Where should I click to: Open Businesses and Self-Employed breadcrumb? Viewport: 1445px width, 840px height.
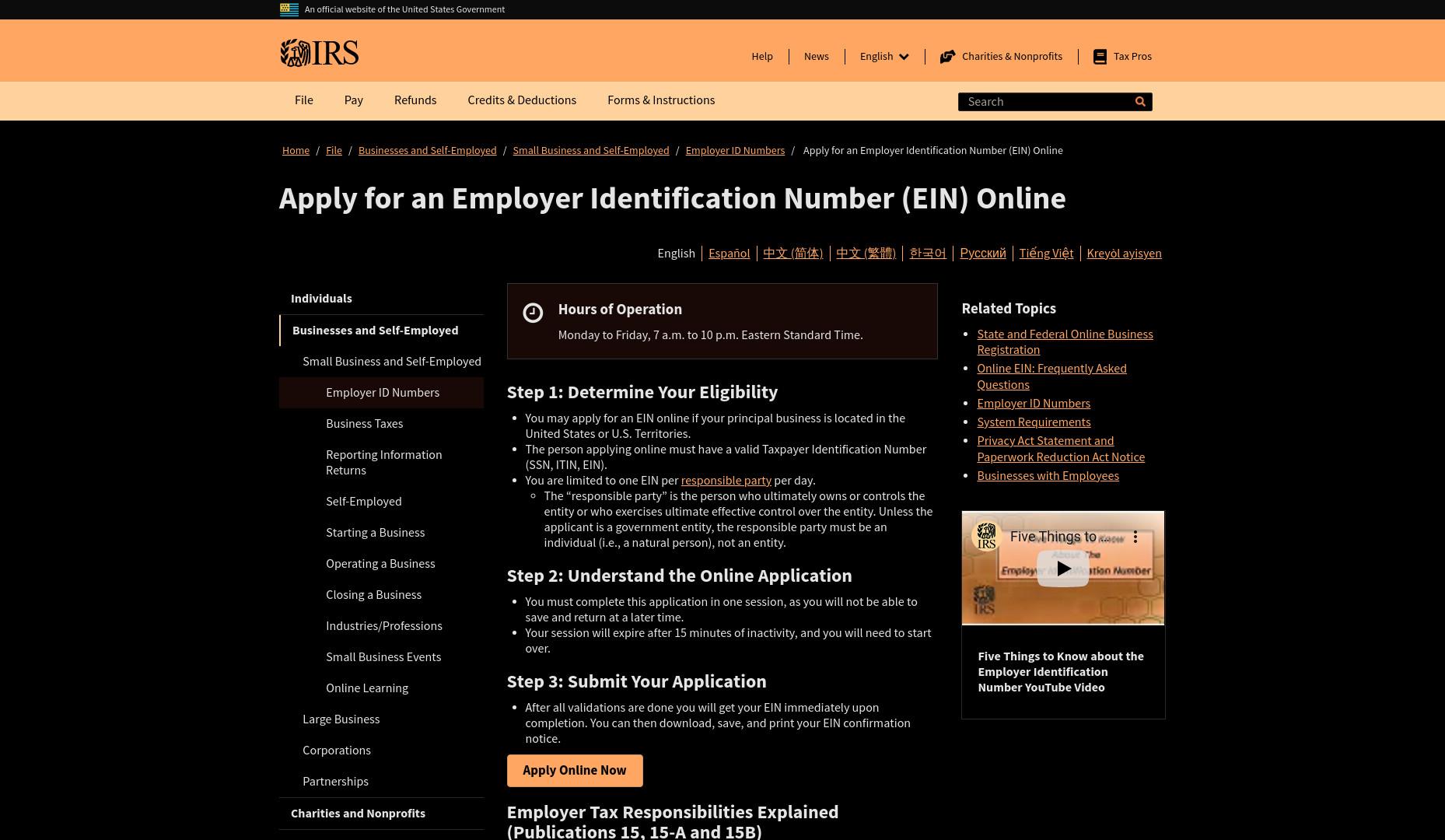427,151
